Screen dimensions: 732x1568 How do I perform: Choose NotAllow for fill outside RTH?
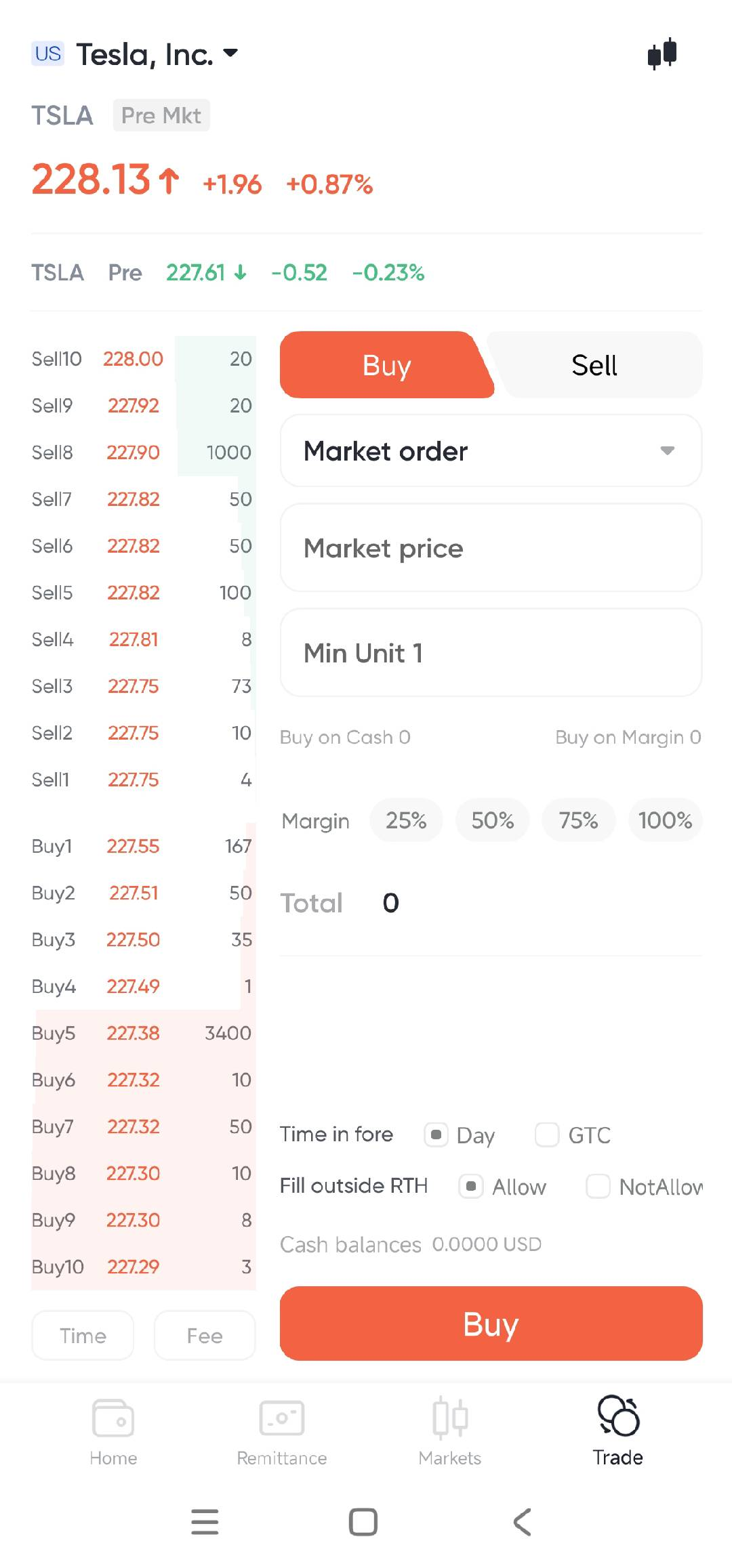pos(598,1186)
